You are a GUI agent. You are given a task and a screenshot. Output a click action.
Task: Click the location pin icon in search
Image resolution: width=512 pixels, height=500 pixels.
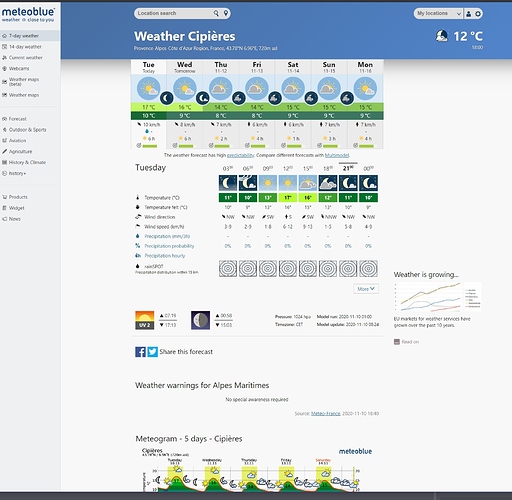226,13
